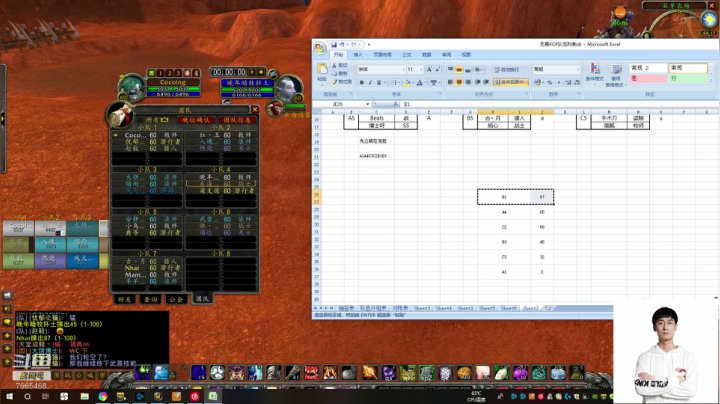Viewport: 720px width, 404px height.
Task: Expand the Name Box dropdown arrow
Action: pos(368,104)
